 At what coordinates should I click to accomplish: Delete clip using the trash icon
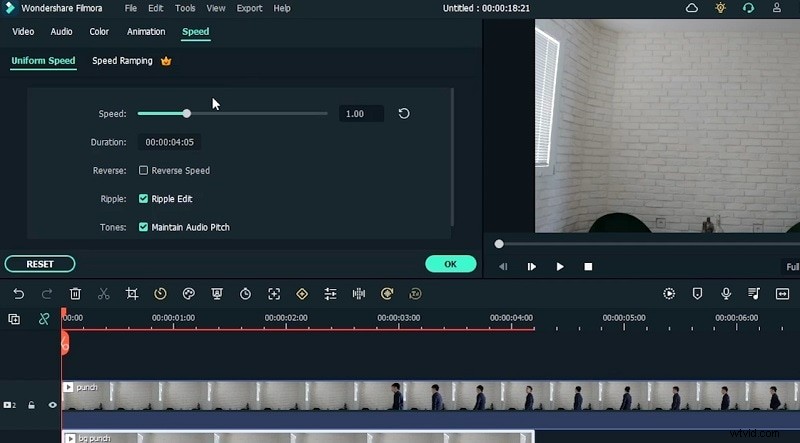click(x=75, y=293)
